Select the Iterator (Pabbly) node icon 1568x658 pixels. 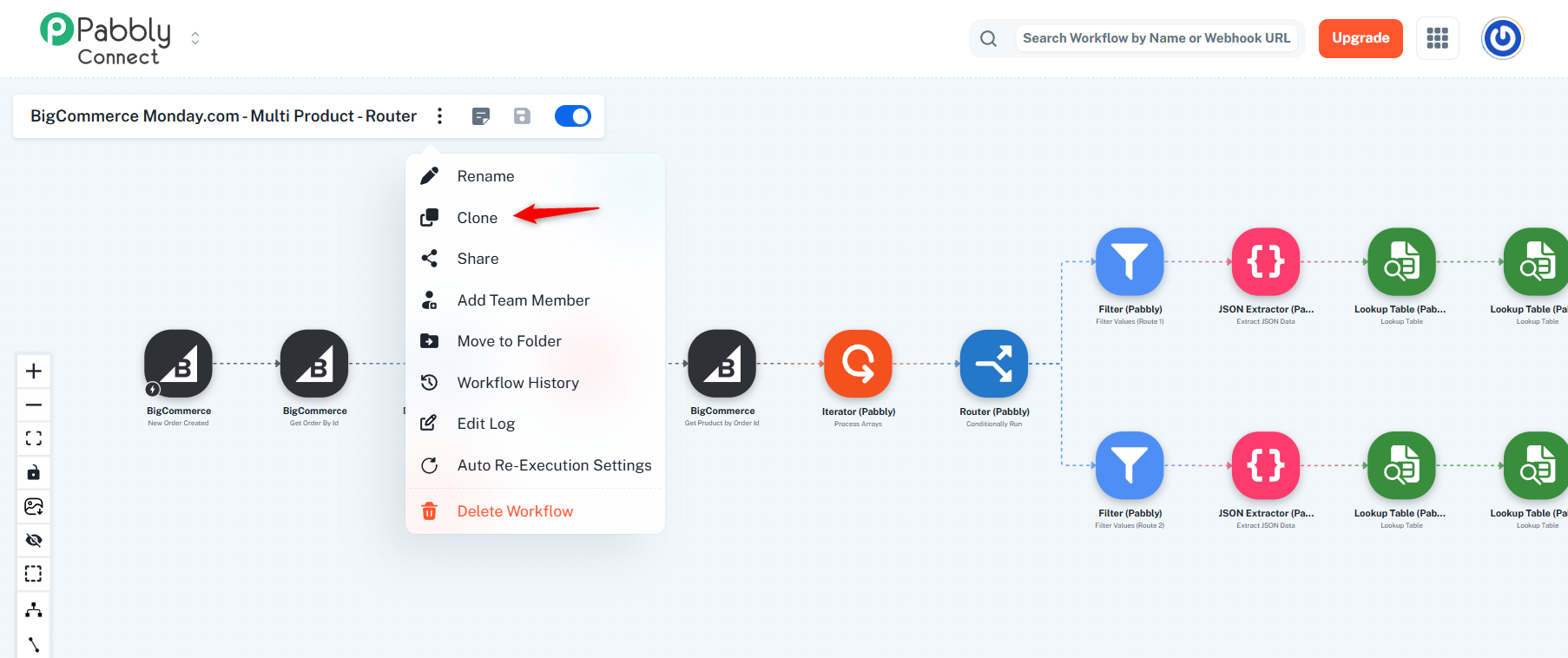[x=858, y=364]
